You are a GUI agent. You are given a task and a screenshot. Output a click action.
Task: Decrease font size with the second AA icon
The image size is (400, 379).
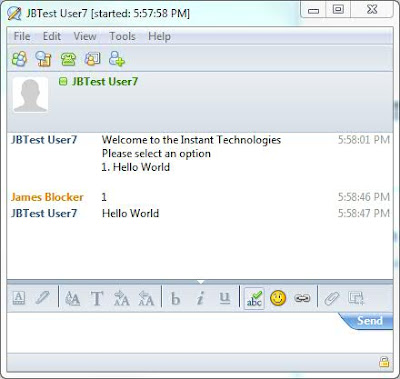click(x=146, y=298)
